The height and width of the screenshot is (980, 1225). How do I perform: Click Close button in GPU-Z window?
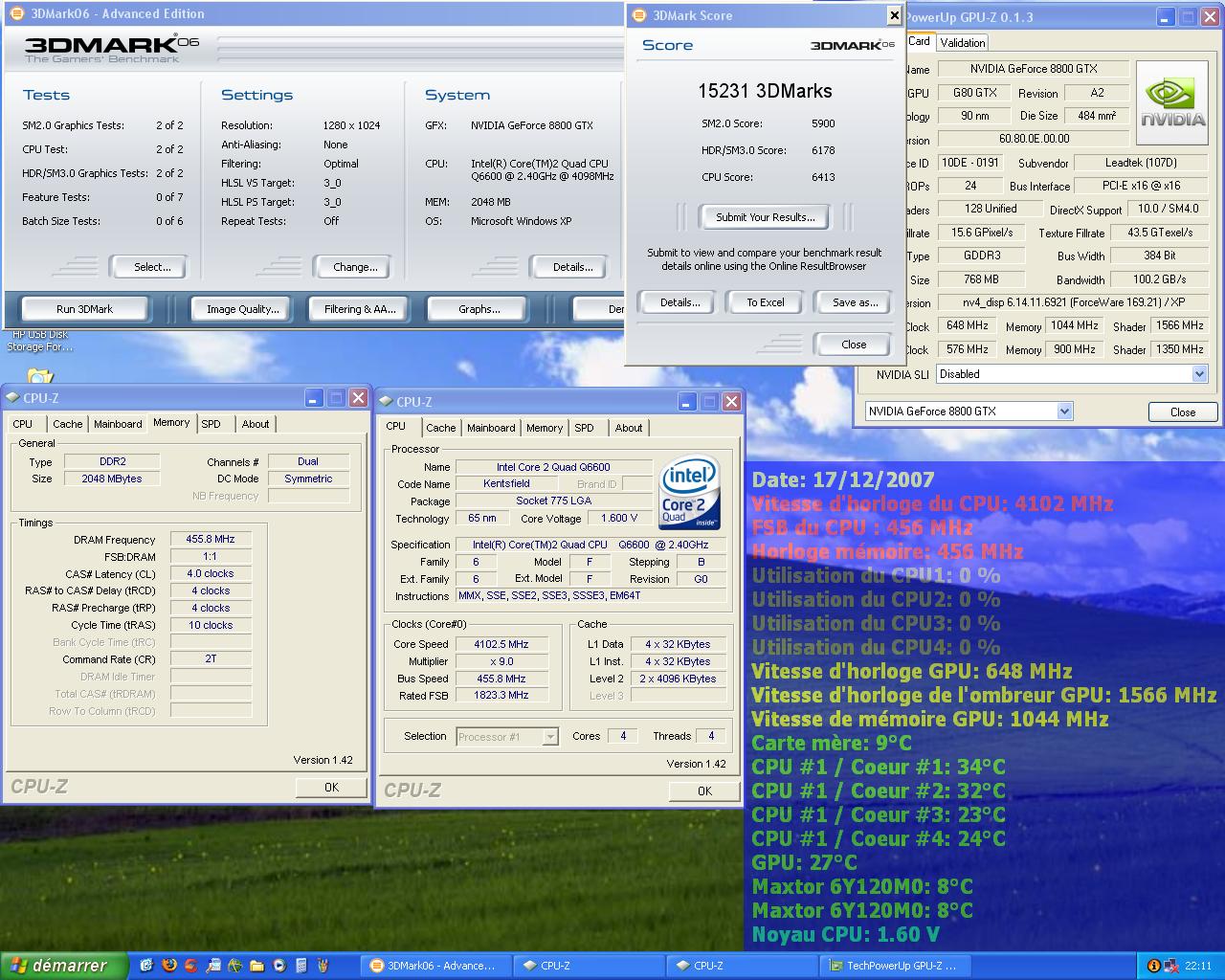tap(1183, 412)
